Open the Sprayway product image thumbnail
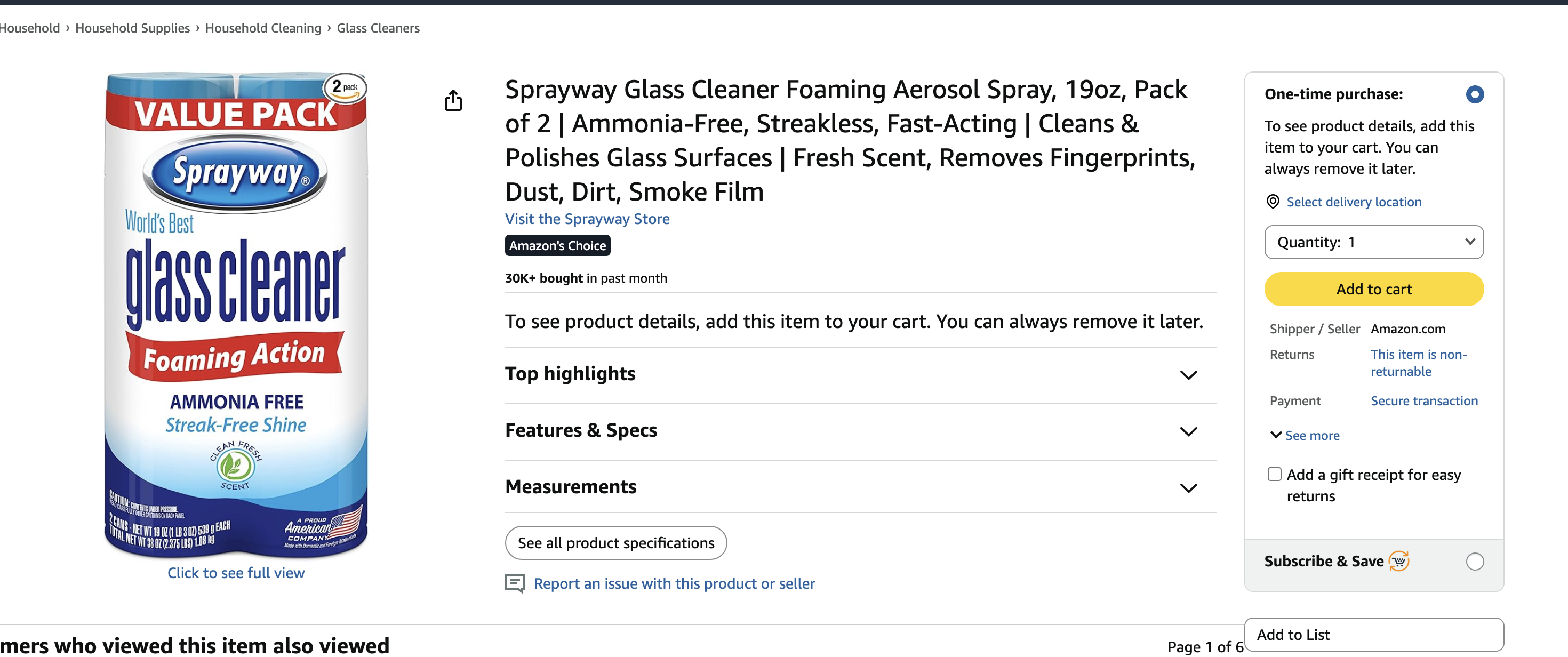The height and width of the screenshot is (657, 1568). coord(236,315)
